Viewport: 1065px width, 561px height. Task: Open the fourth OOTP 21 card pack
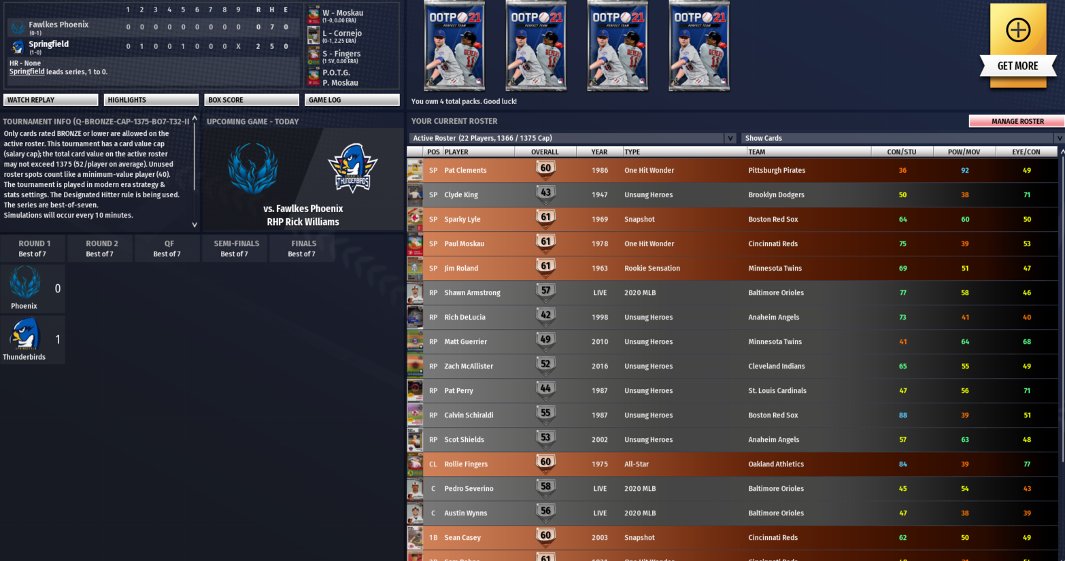(699, 46)
